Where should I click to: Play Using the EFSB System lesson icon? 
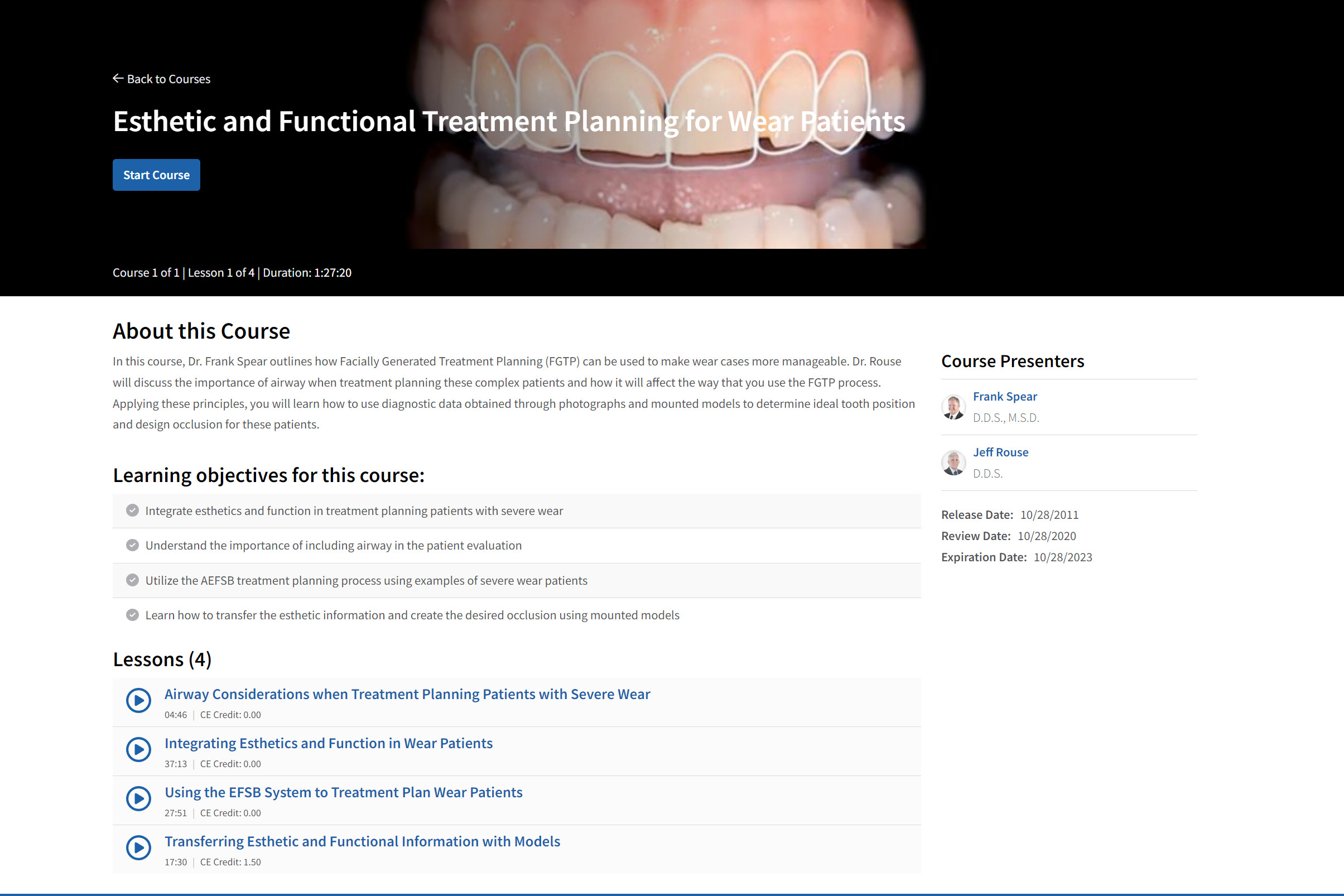(x=138, y=798)
